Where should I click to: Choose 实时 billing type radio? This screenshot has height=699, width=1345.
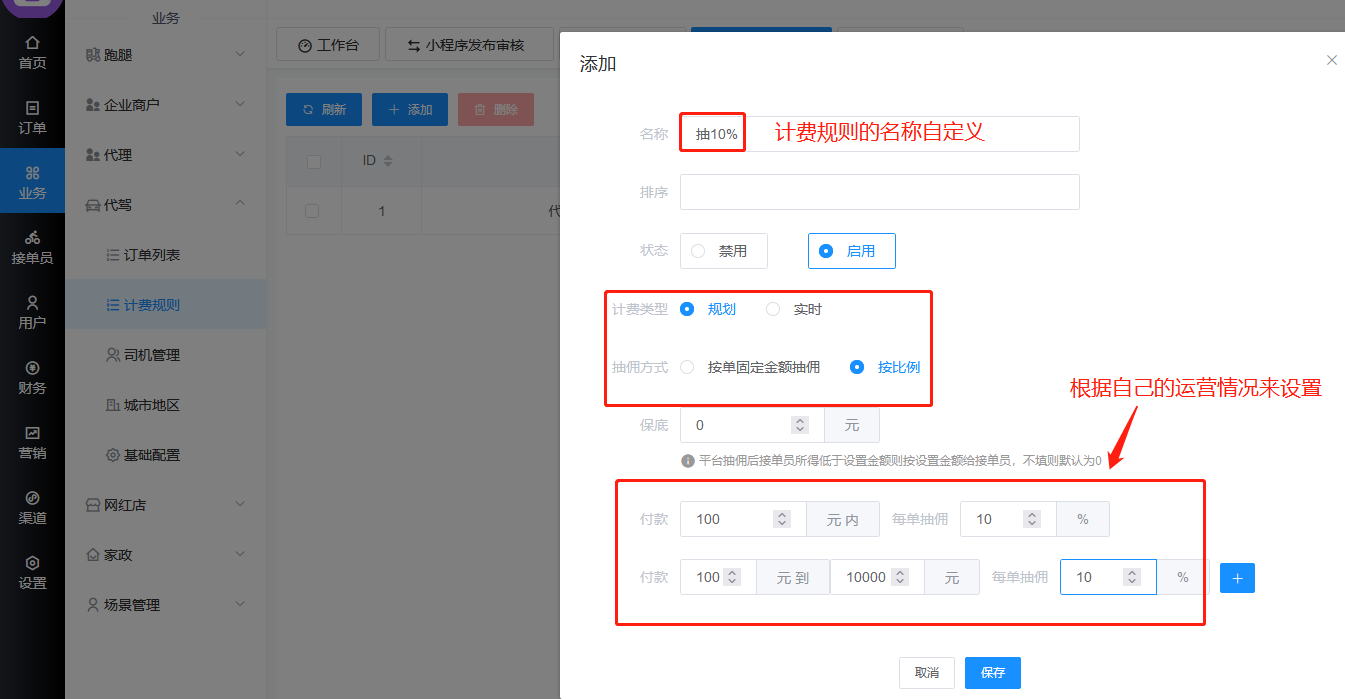coord(773,309)
